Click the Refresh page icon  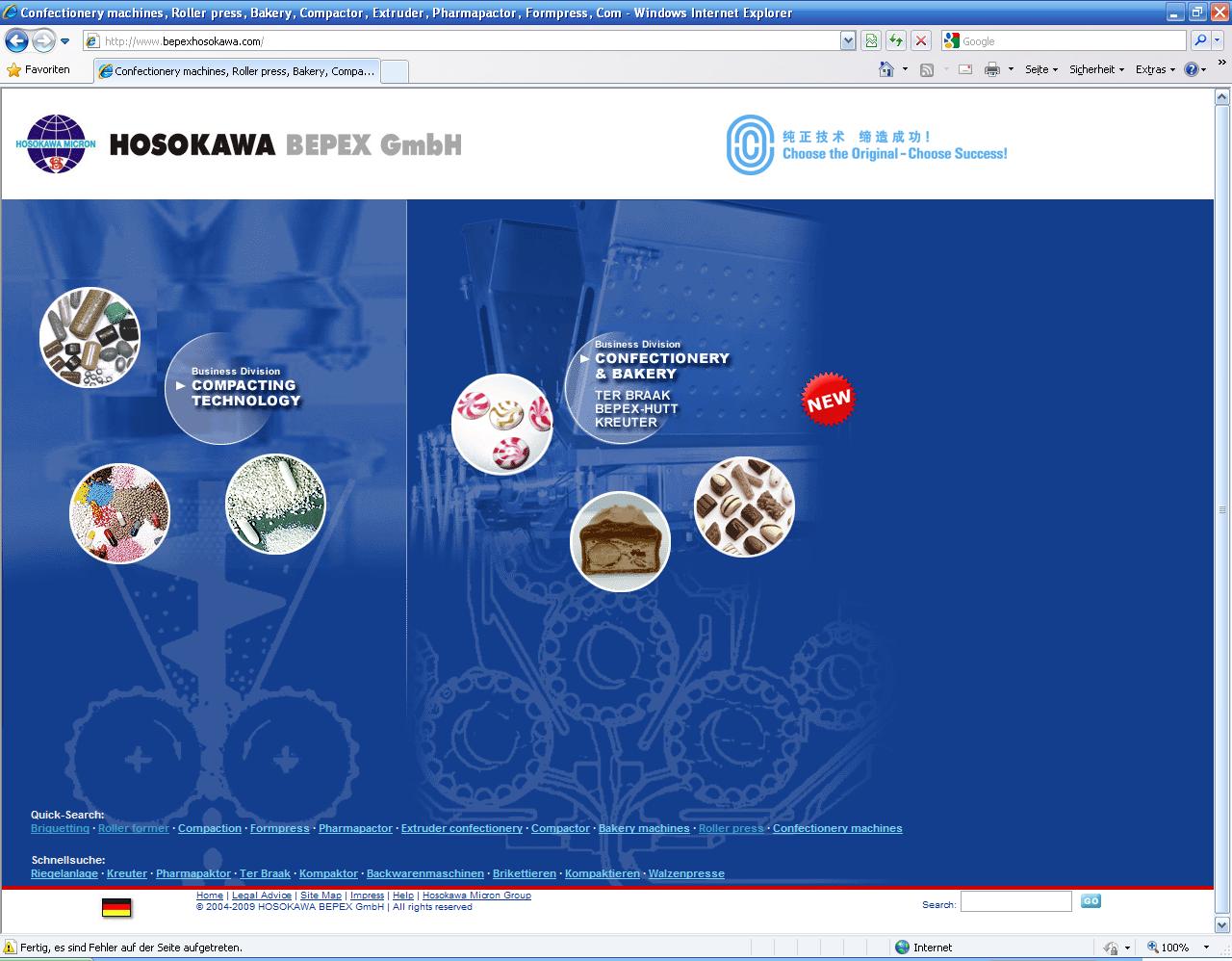896,40
